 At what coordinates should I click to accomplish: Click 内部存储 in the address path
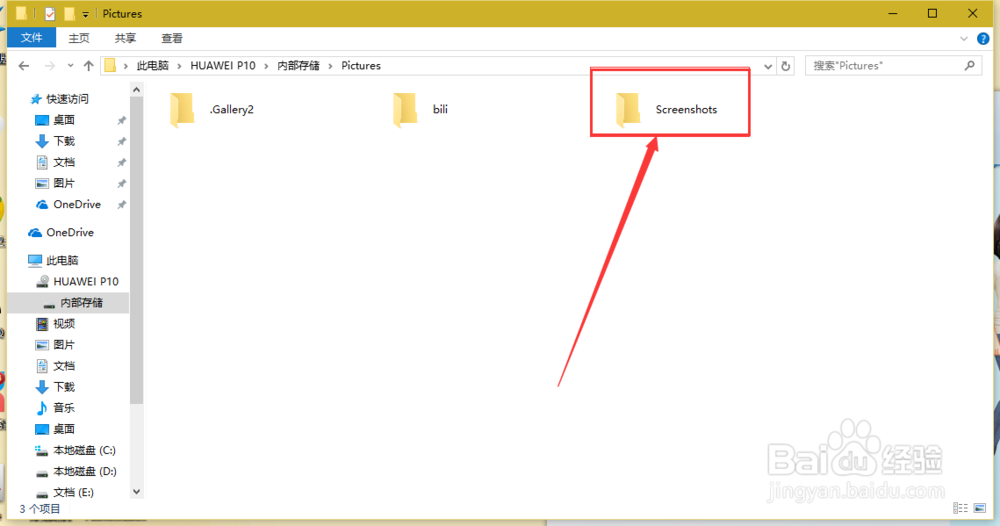pos(298,66)
